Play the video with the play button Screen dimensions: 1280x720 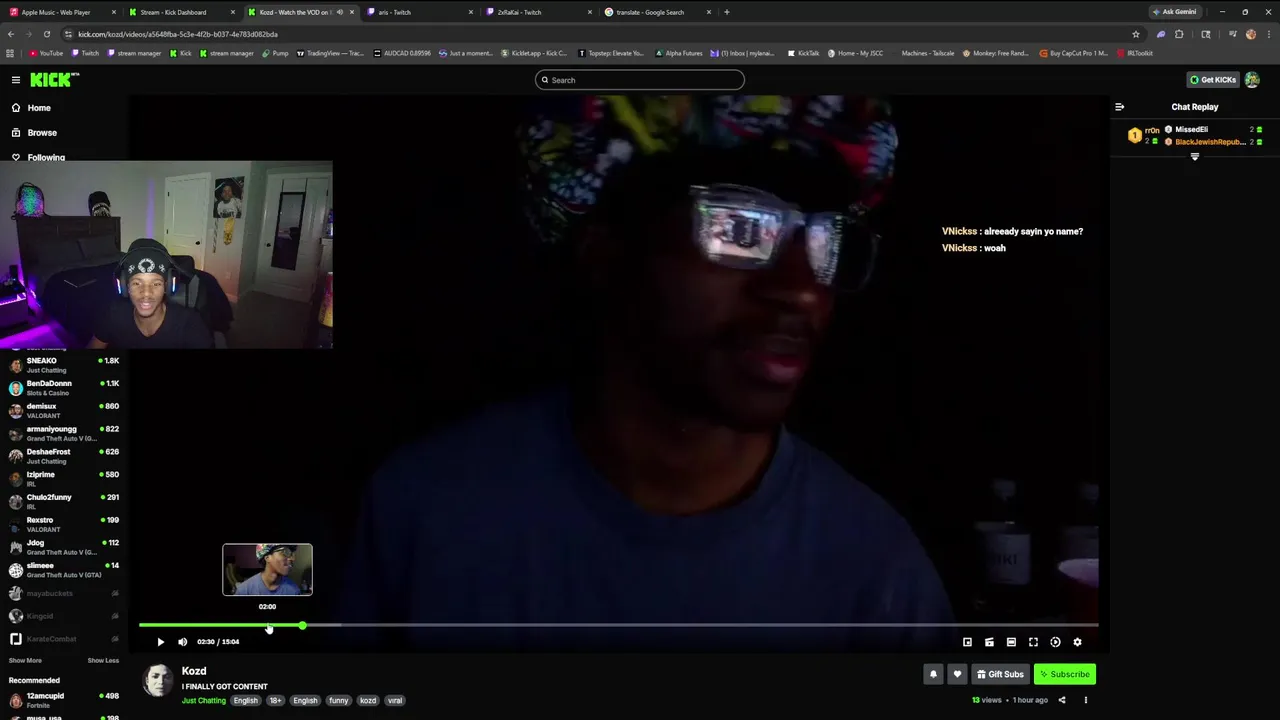pyautogui.click(x=160, y=642)
